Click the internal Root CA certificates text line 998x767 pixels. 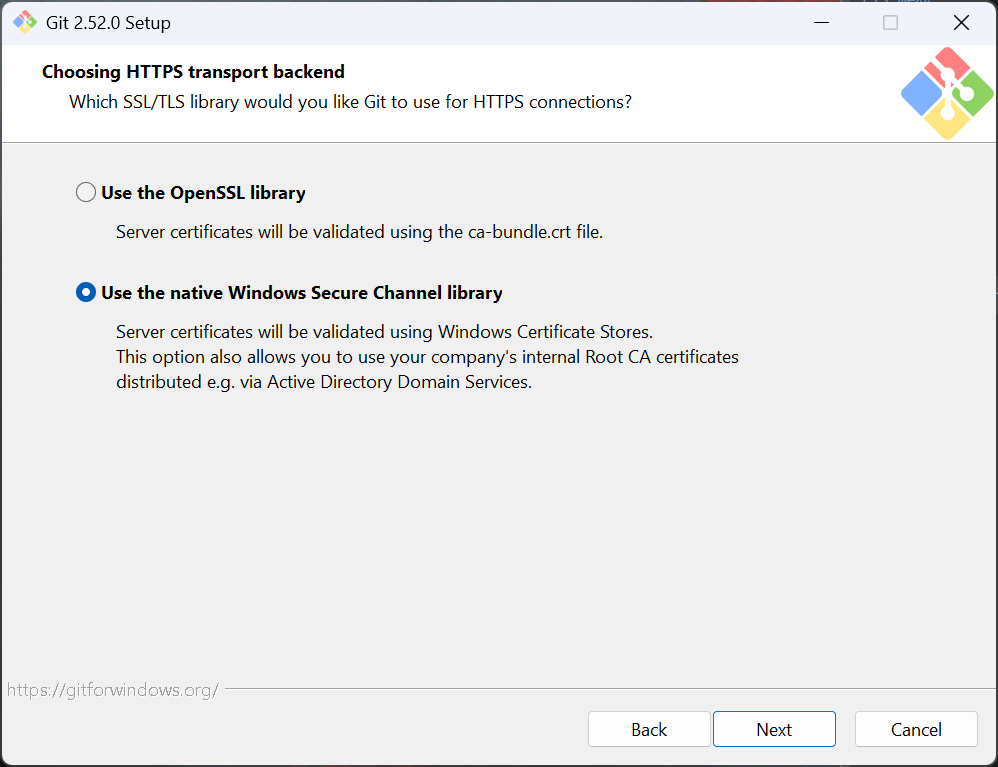point(427,357)
